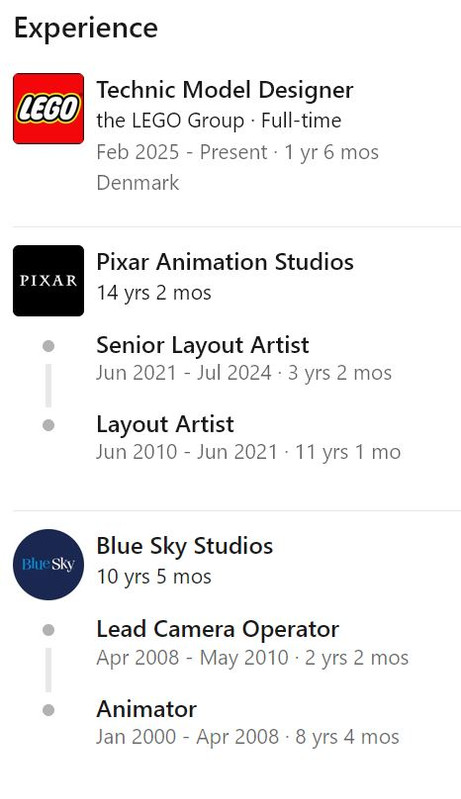Select the Layout Artist timeline bullet
The width and height of the screenshot is (461, 799).
point(48,425)
